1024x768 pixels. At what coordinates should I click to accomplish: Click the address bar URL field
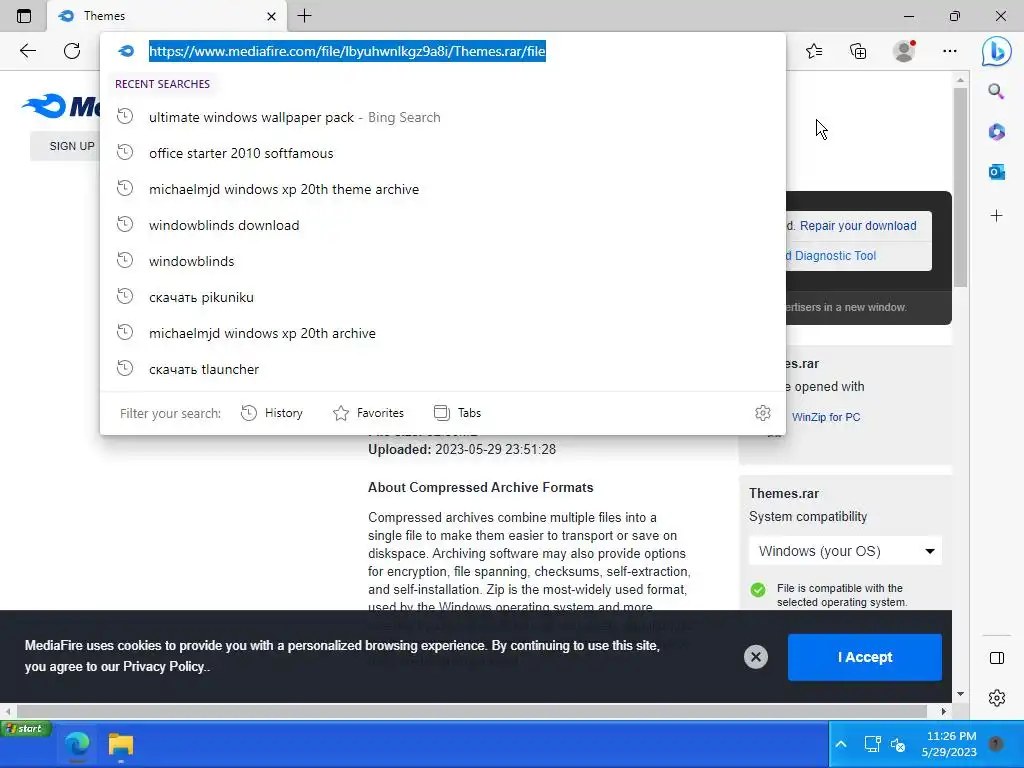(x=443, y=51)
